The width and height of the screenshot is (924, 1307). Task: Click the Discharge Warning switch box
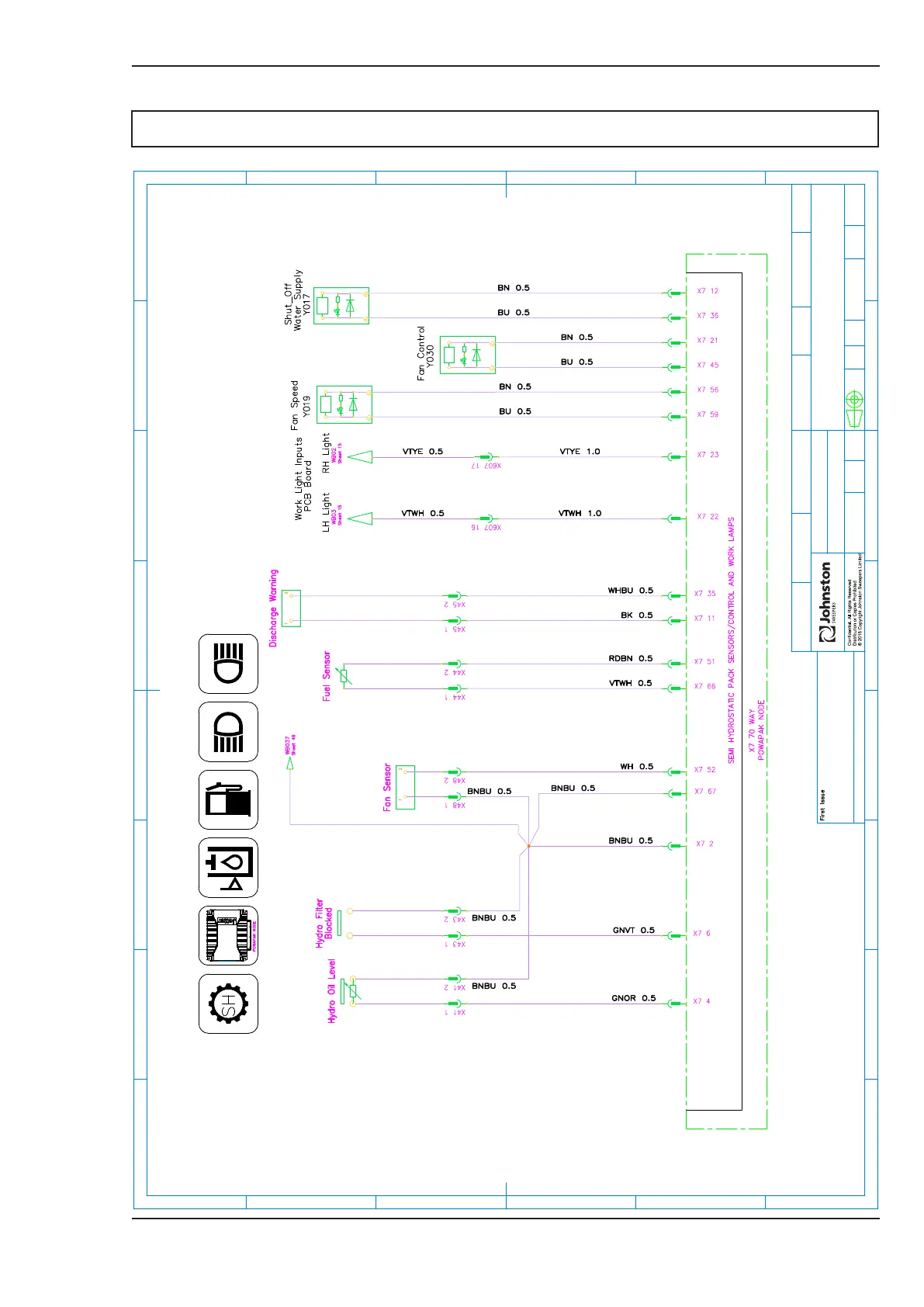(292, 608)
